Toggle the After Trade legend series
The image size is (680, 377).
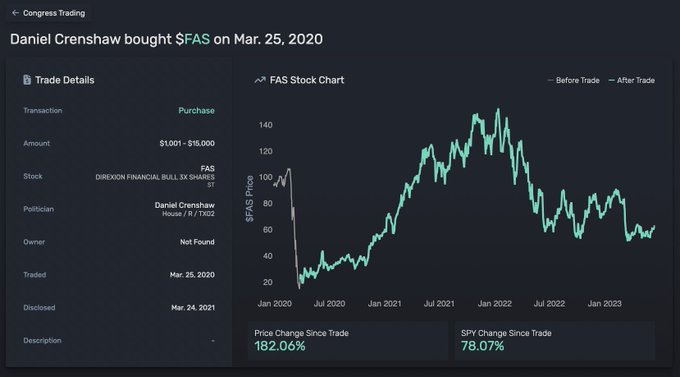point(631,80)
